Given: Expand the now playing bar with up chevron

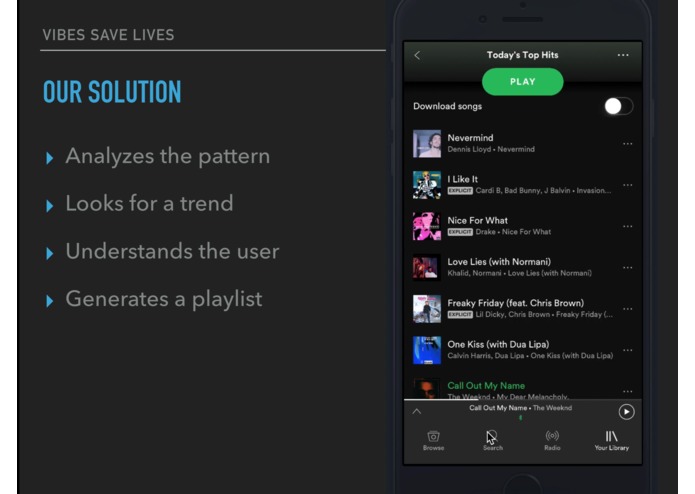Looking at the screenshot, I should pyautogui.click(x=417, y=412).
